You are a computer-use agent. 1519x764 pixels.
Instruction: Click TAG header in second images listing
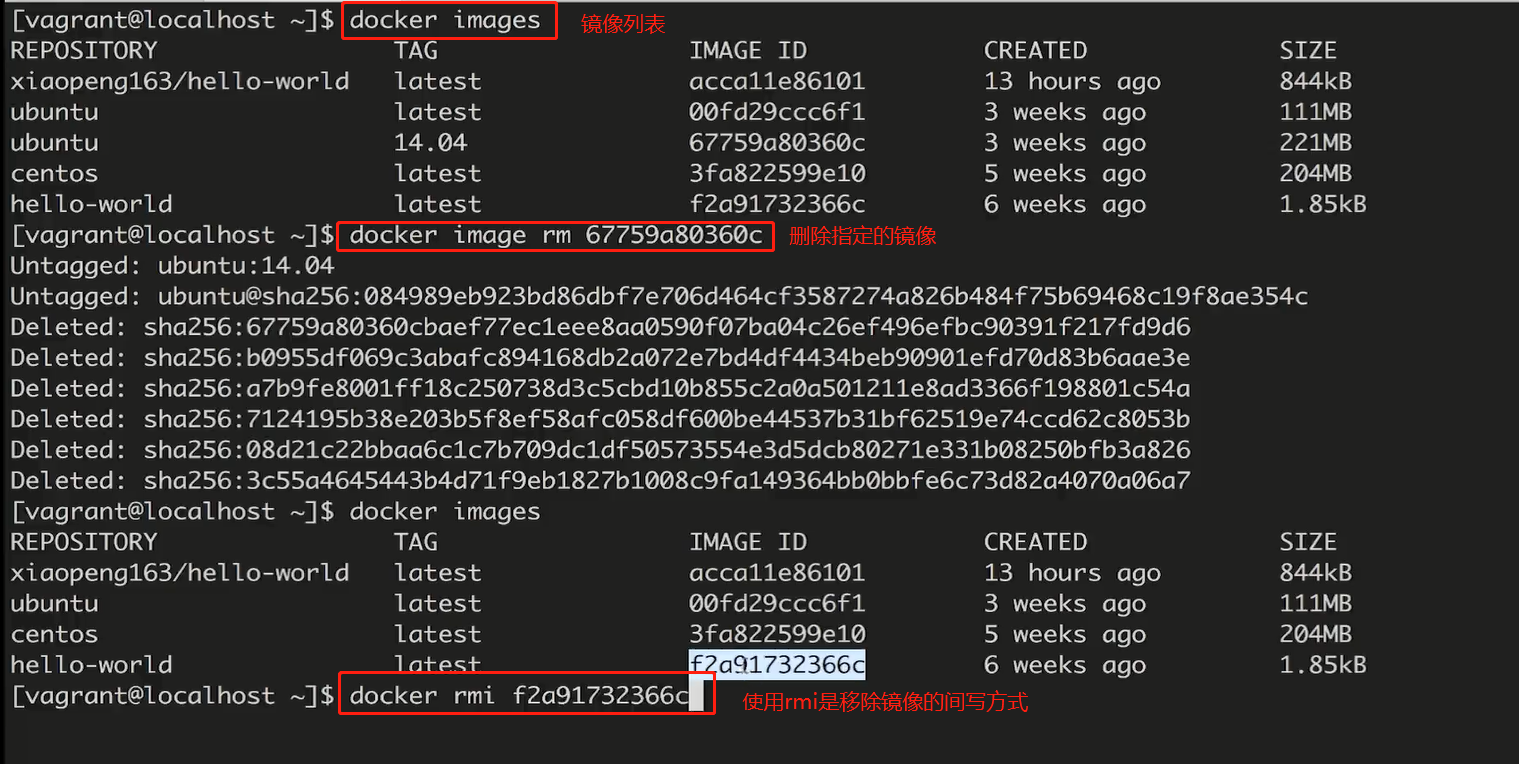pos(416,542)
